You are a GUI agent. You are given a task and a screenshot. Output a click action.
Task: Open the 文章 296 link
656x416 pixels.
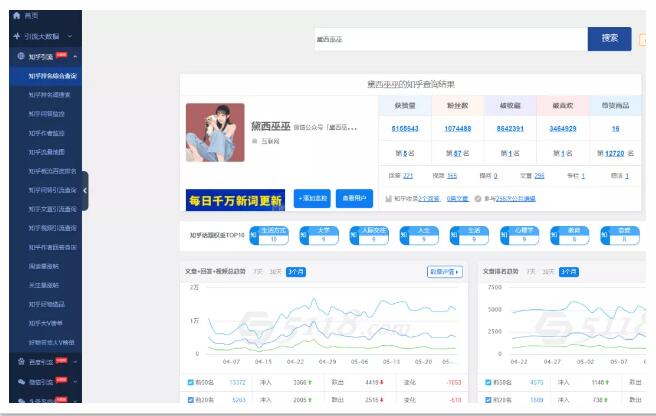pyautogui.click(x=539, y=176)
